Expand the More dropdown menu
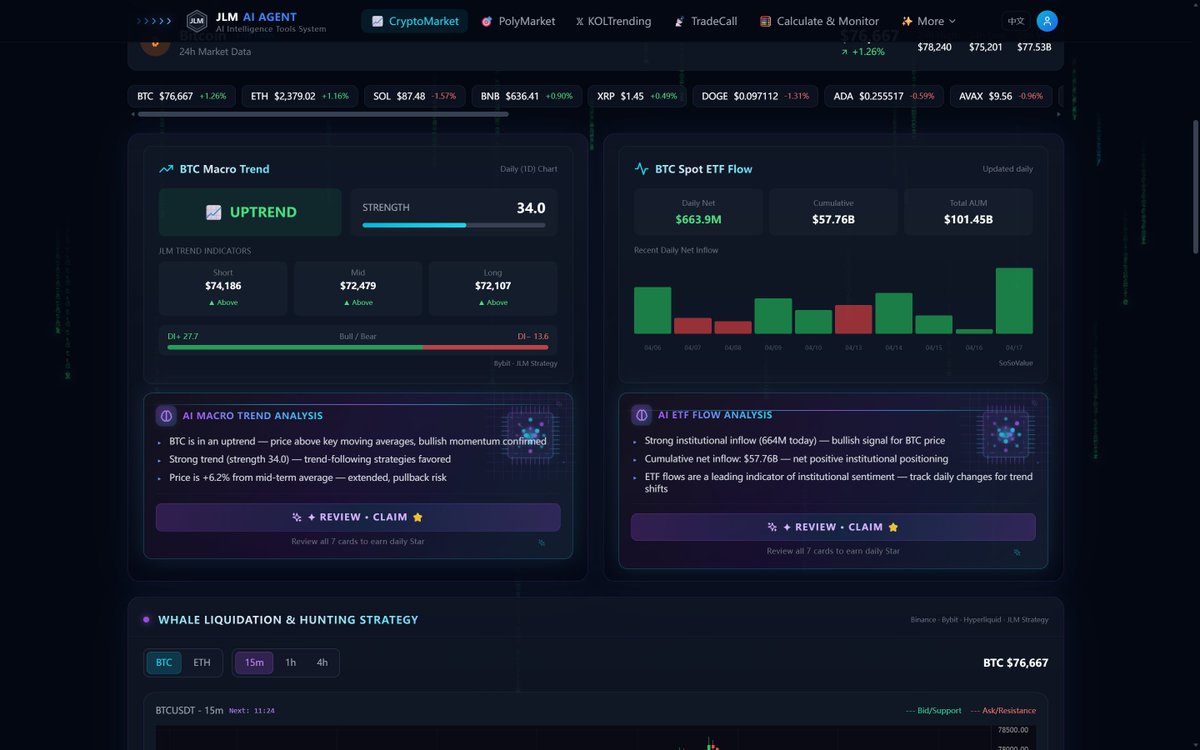This screenshot has width=1200, height=750. 928,21
